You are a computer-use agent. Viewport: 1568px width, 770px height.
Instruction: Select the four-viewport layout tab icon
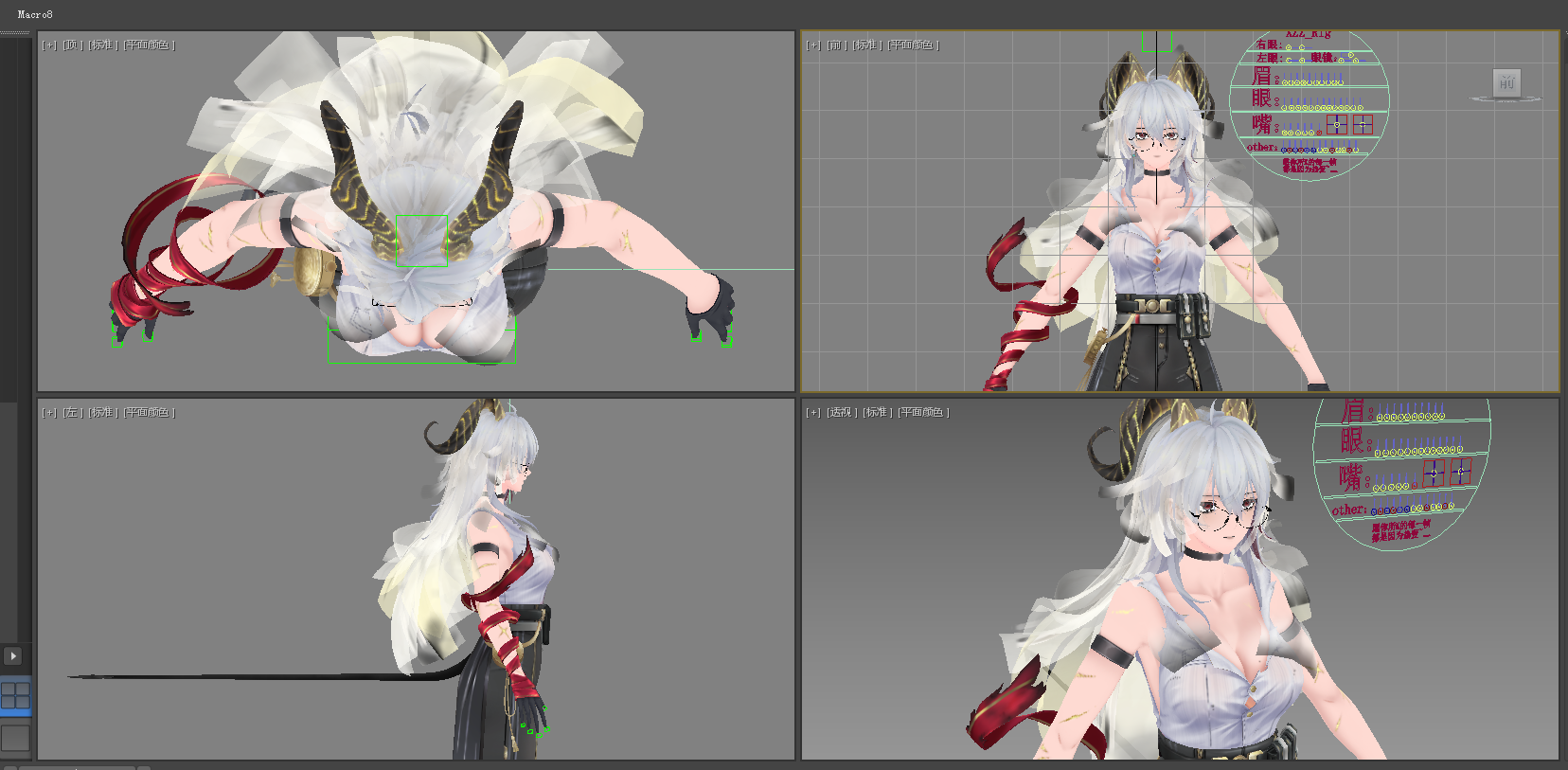[15, 696]
